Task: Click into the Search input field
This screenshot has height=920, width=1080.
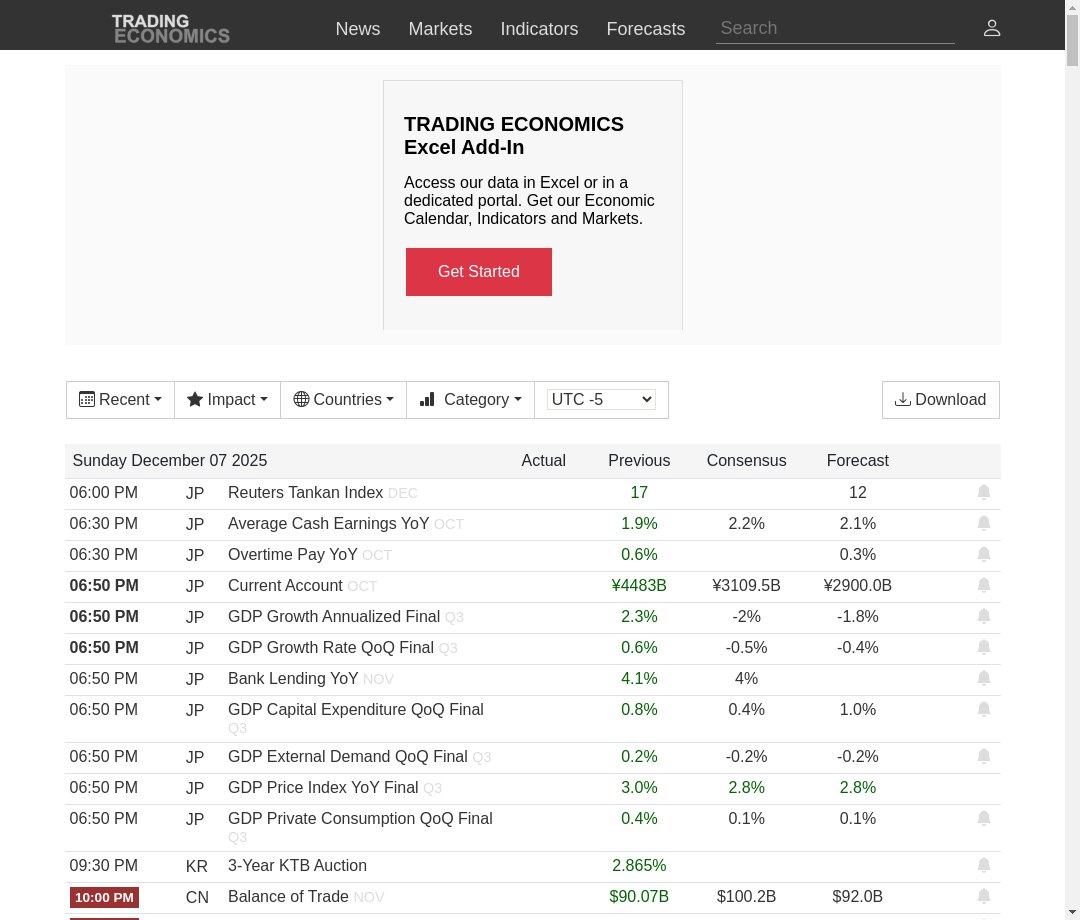Action: (x=834, y=28)
